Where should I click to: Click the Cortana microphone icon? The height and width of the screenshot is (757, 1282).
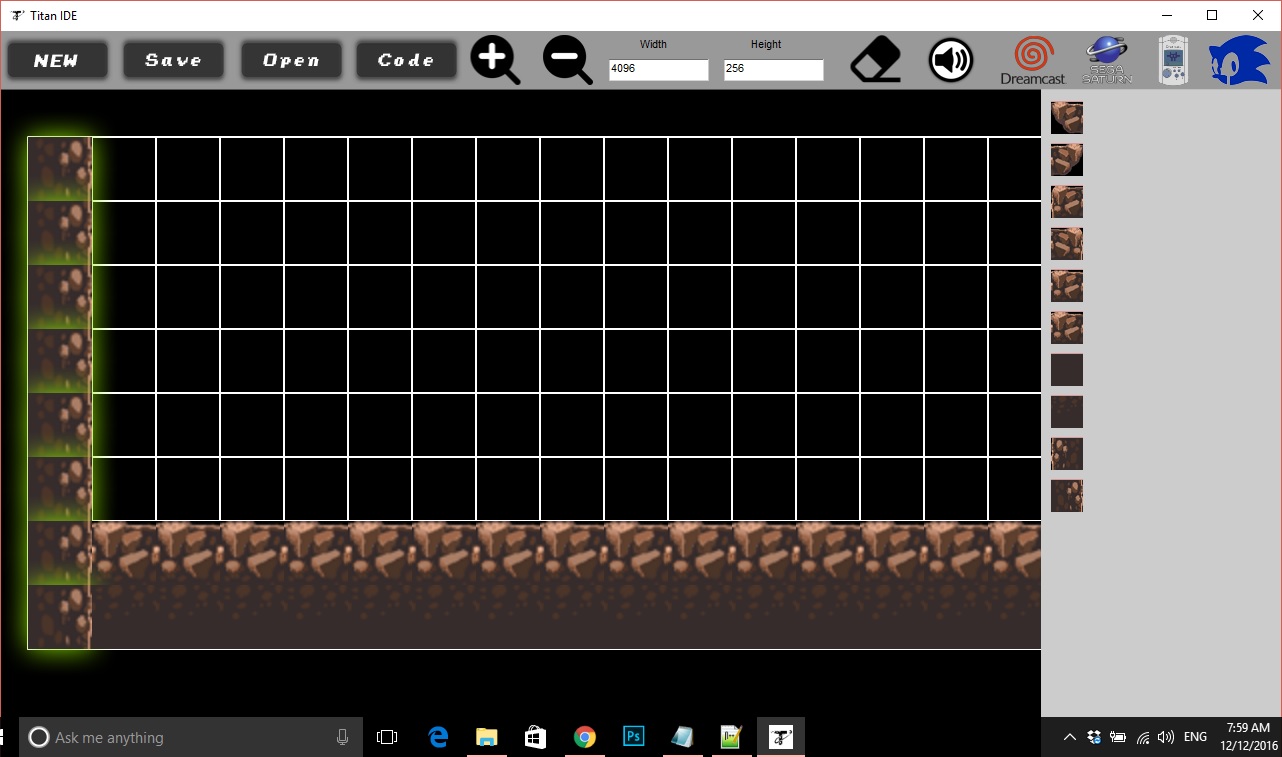point(342,737)
